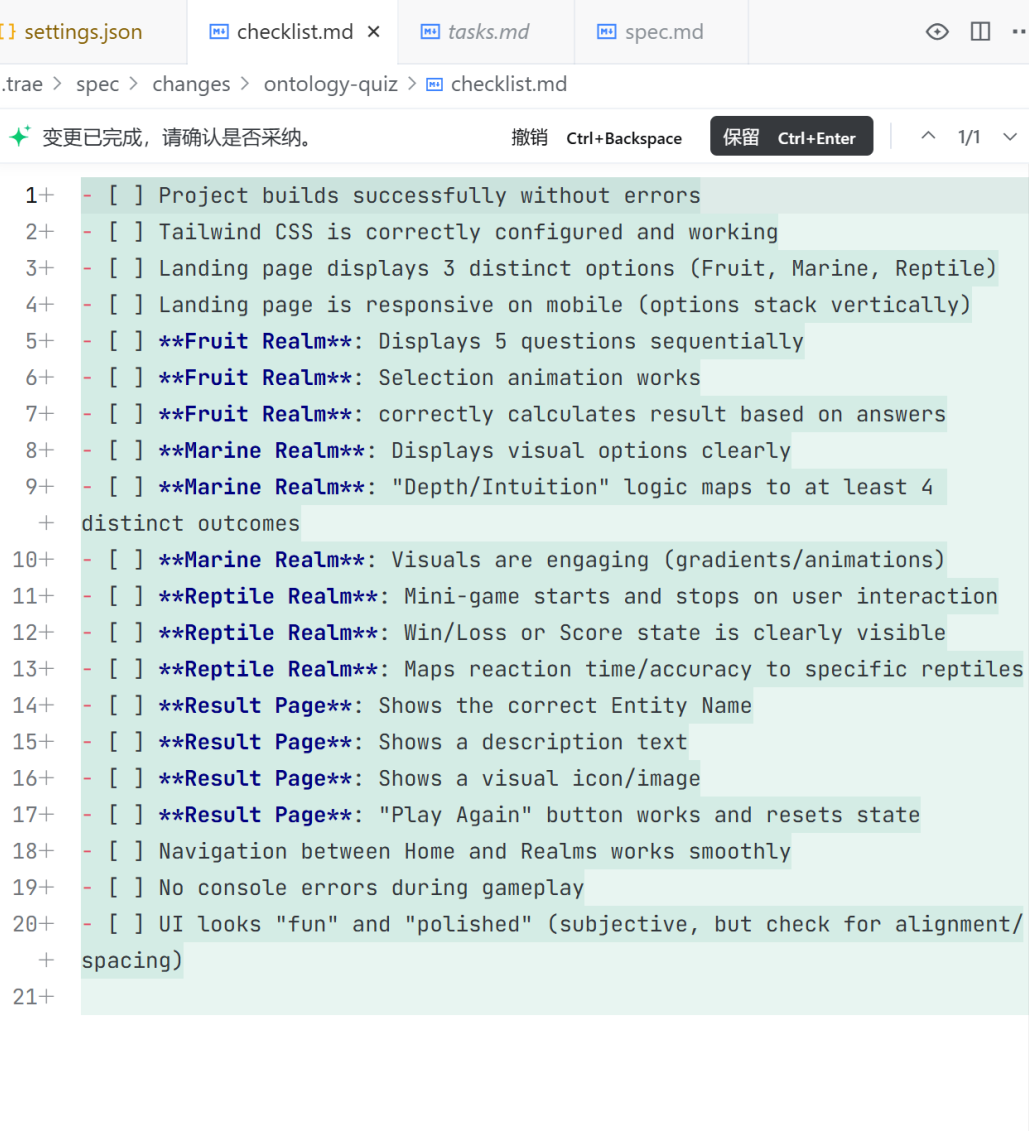Click Reptile Realm Win/Loss or Score line
The width and height of the screenshot is (1029, 1131).
552,633
